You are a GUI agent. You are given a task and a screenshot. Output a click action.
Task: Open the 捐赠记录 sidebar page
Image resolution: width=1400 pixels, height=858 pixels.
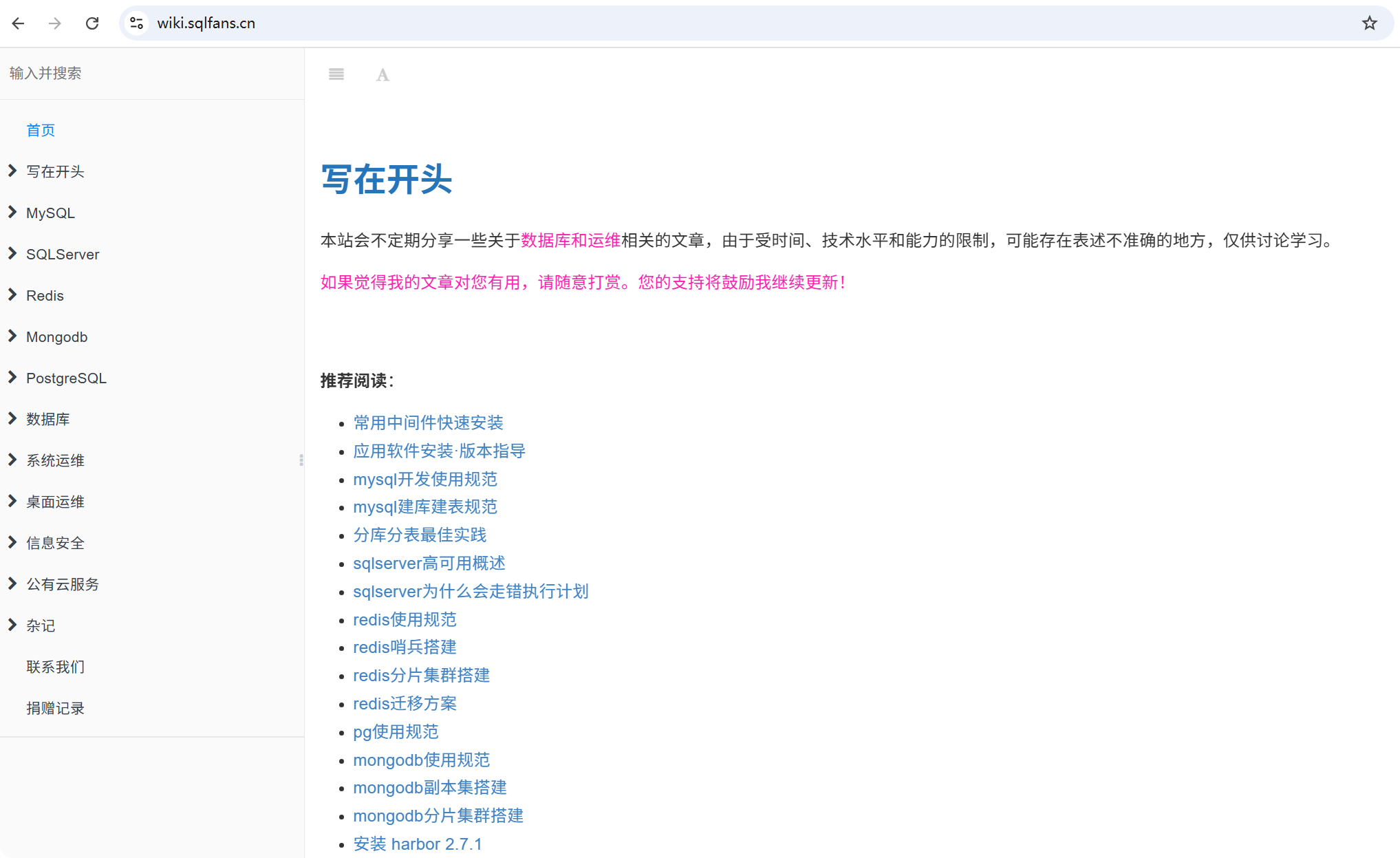[x=55, y=708]
